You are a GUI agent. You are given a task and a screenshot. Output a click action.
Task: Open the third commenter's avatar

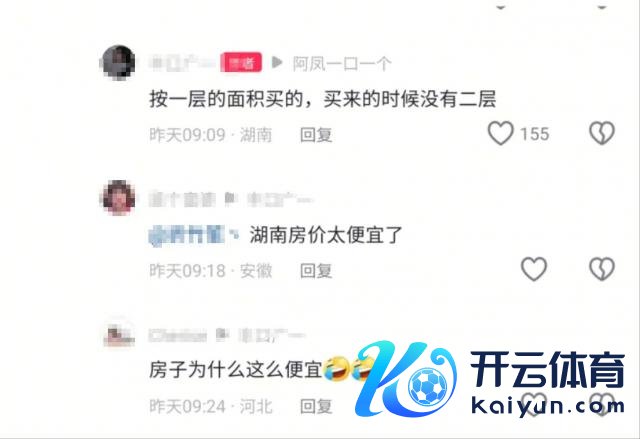(x=119, y=333)
